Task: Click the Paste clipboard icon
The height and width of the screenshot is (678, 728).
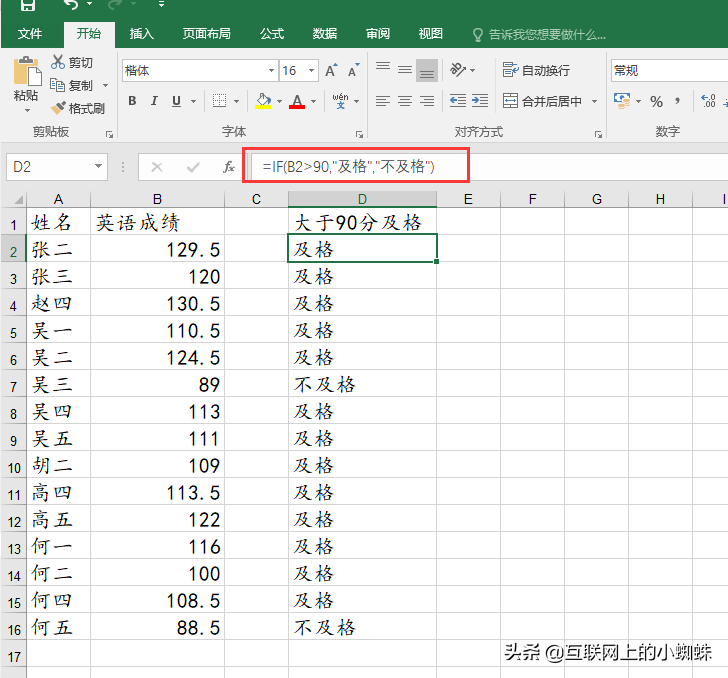Action: [x=27, y=72]
